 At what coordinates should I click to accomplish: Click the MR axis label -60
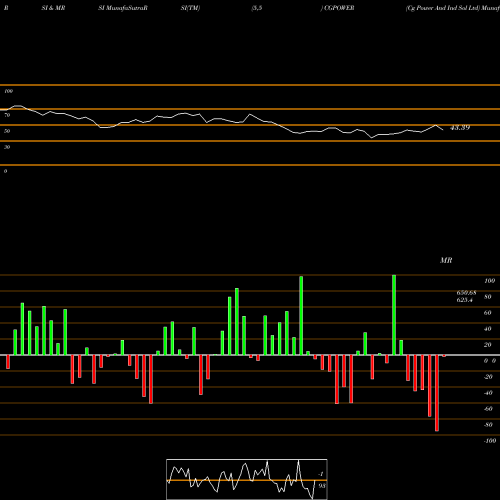click(488, 409)
